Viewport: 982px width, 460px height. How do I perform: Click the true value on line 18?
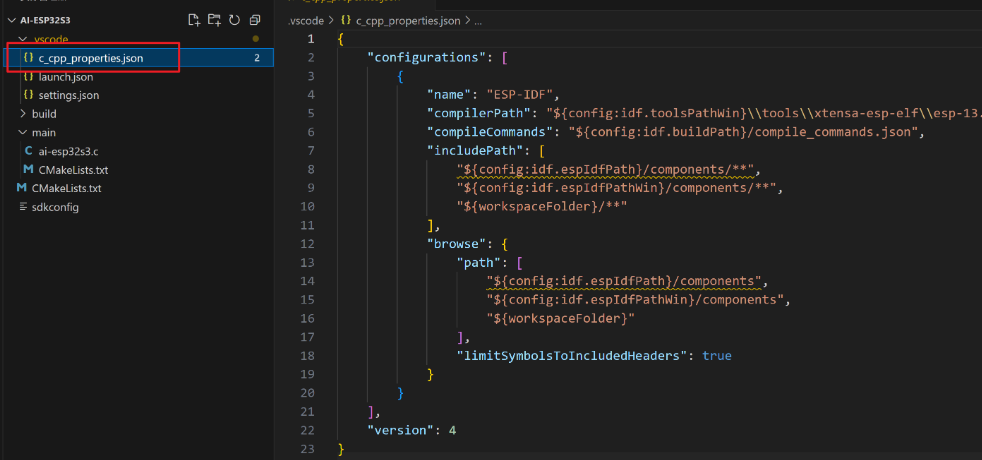click(x=716, y=355)
